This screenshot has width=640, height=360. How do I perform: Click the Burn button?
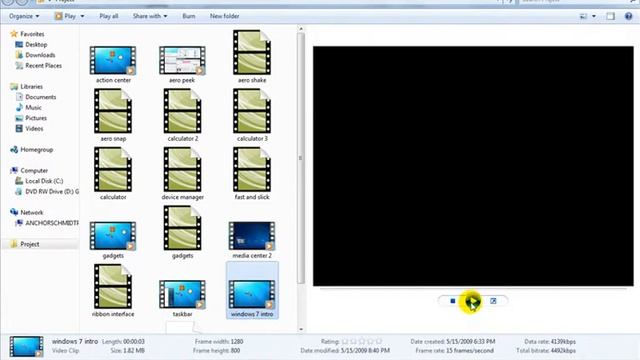click(189, 16)
